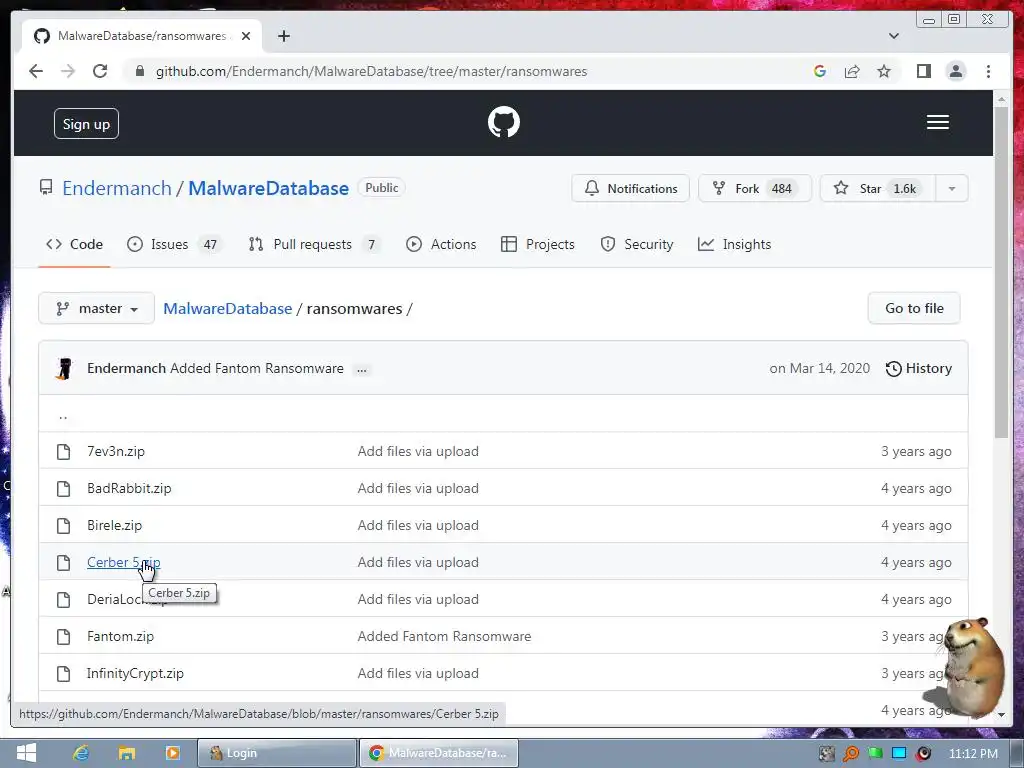The width and height of the screenshot is (1024, 768).
Task: Go back with the browser back arrow
Action: coord(36,71)
